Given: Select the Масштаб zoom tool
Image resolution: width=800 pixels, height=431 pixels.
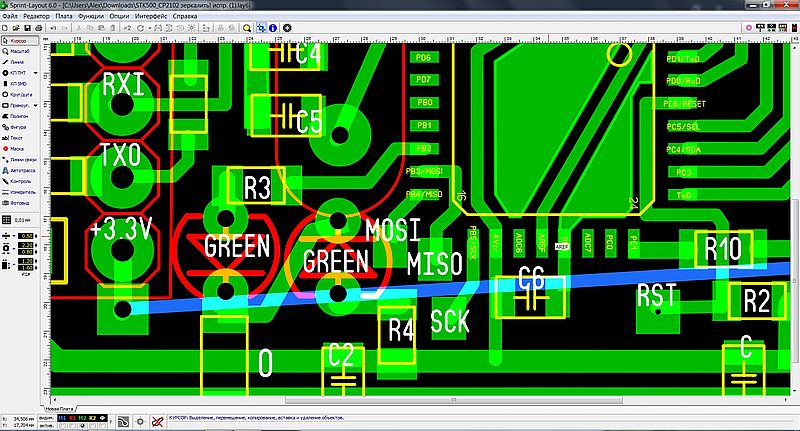Looking at the screenshot, I should point(20,52).
